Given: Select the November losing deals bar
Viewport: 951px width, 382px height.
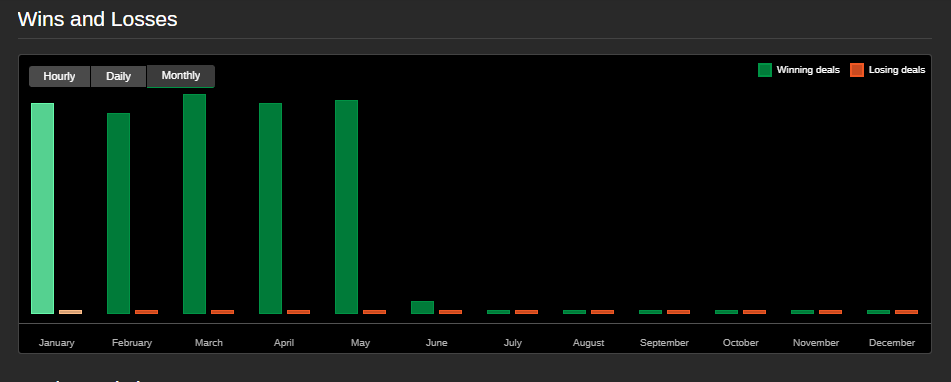Looking at the screenshot, I should [x=830, y=312].
